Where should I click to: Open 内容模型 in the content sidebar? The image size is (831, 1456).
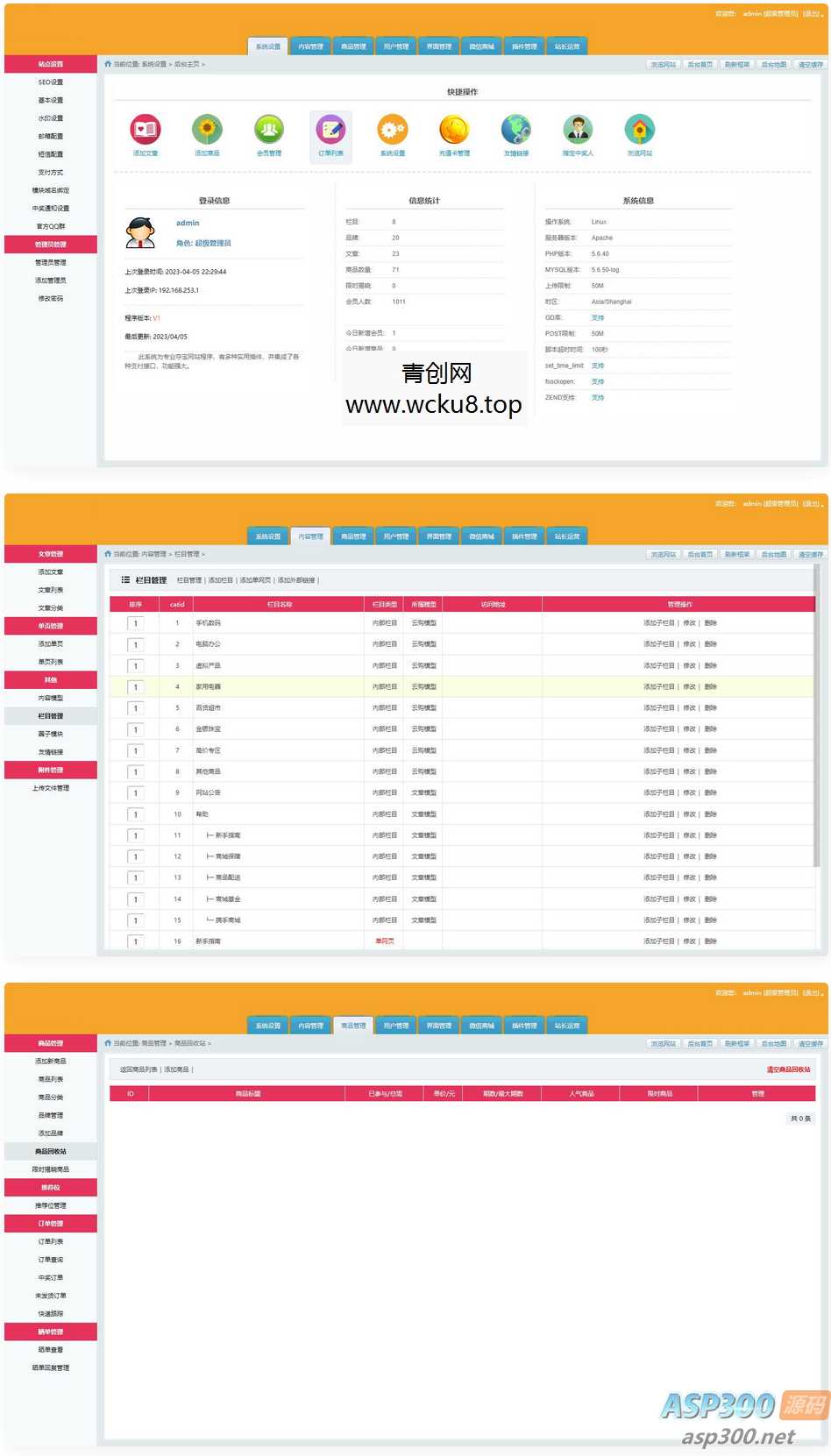[51, 698]
